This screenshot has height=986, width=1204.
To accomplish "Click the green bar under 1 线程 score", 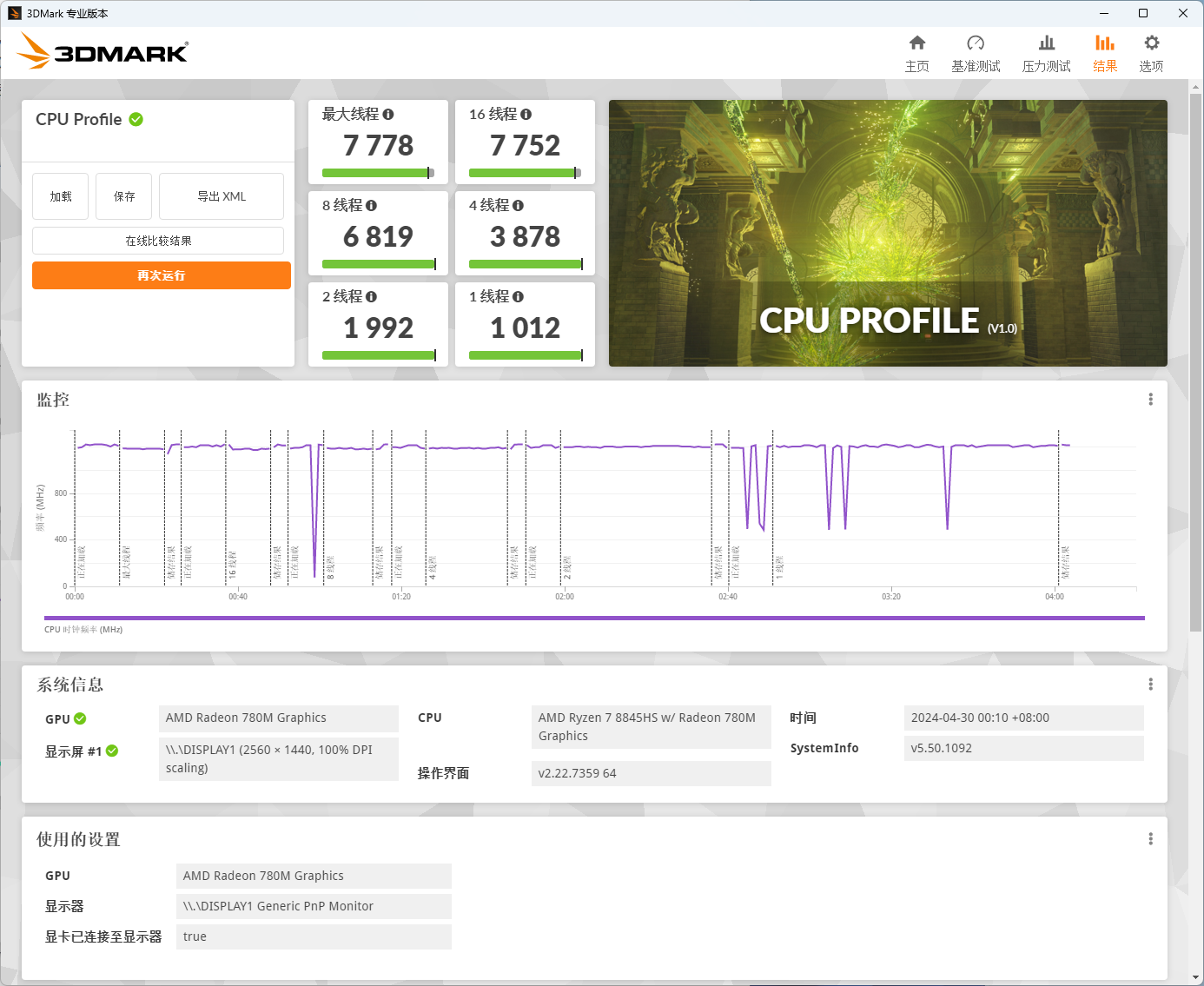I will coord(526,355).
